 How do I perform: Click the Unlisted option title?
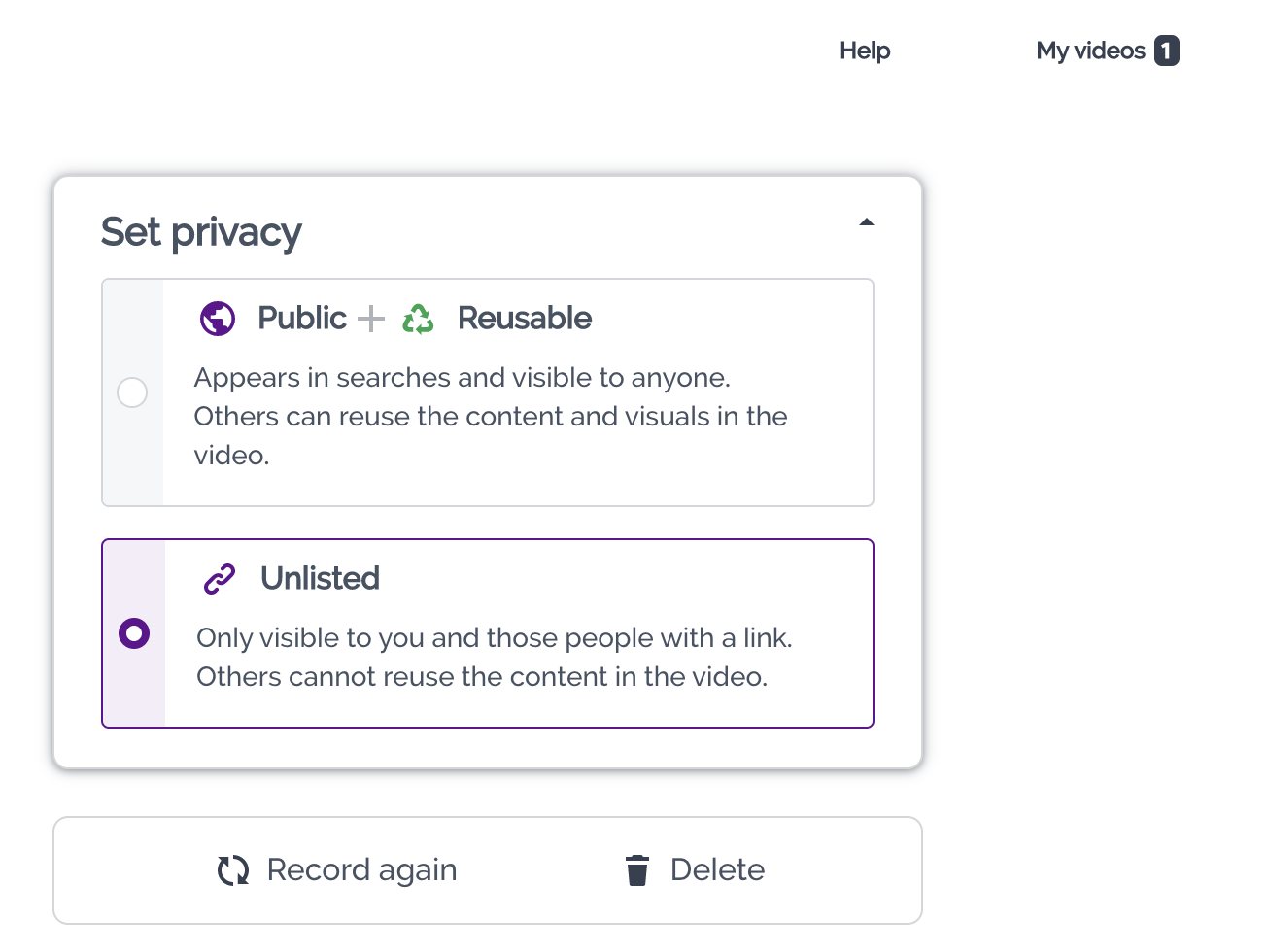click(320, 579)
